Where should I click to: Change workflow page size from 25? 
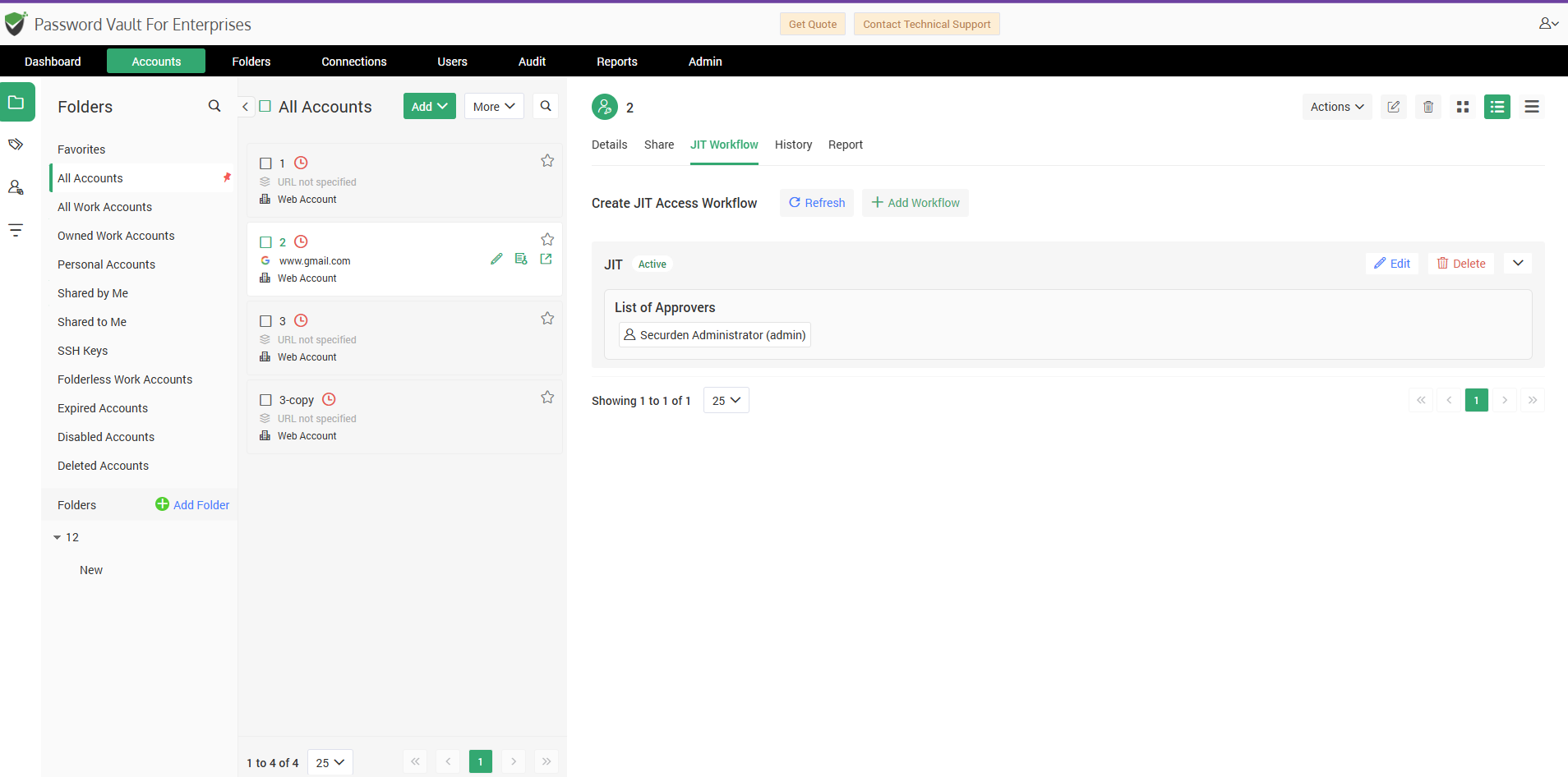[x=726, y=400]
